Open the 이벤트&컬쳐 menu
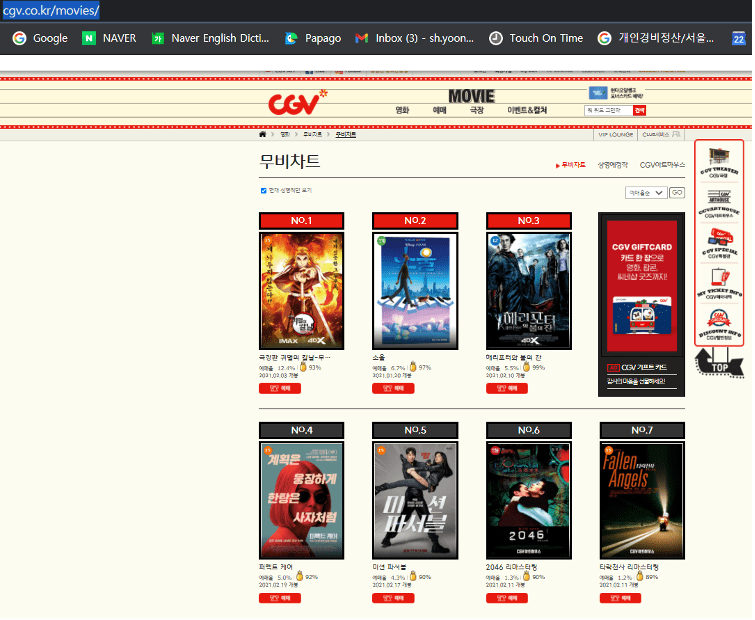Image resolution: width=755 pixels, height=620 pixels. [x=527, y=110]
